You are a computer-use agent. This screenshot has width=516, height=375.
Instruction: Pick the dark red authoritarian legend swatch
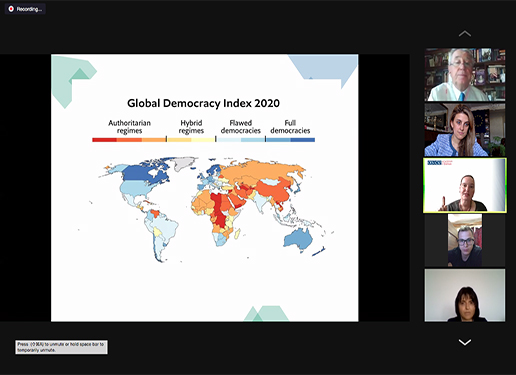tap(104, 140)
